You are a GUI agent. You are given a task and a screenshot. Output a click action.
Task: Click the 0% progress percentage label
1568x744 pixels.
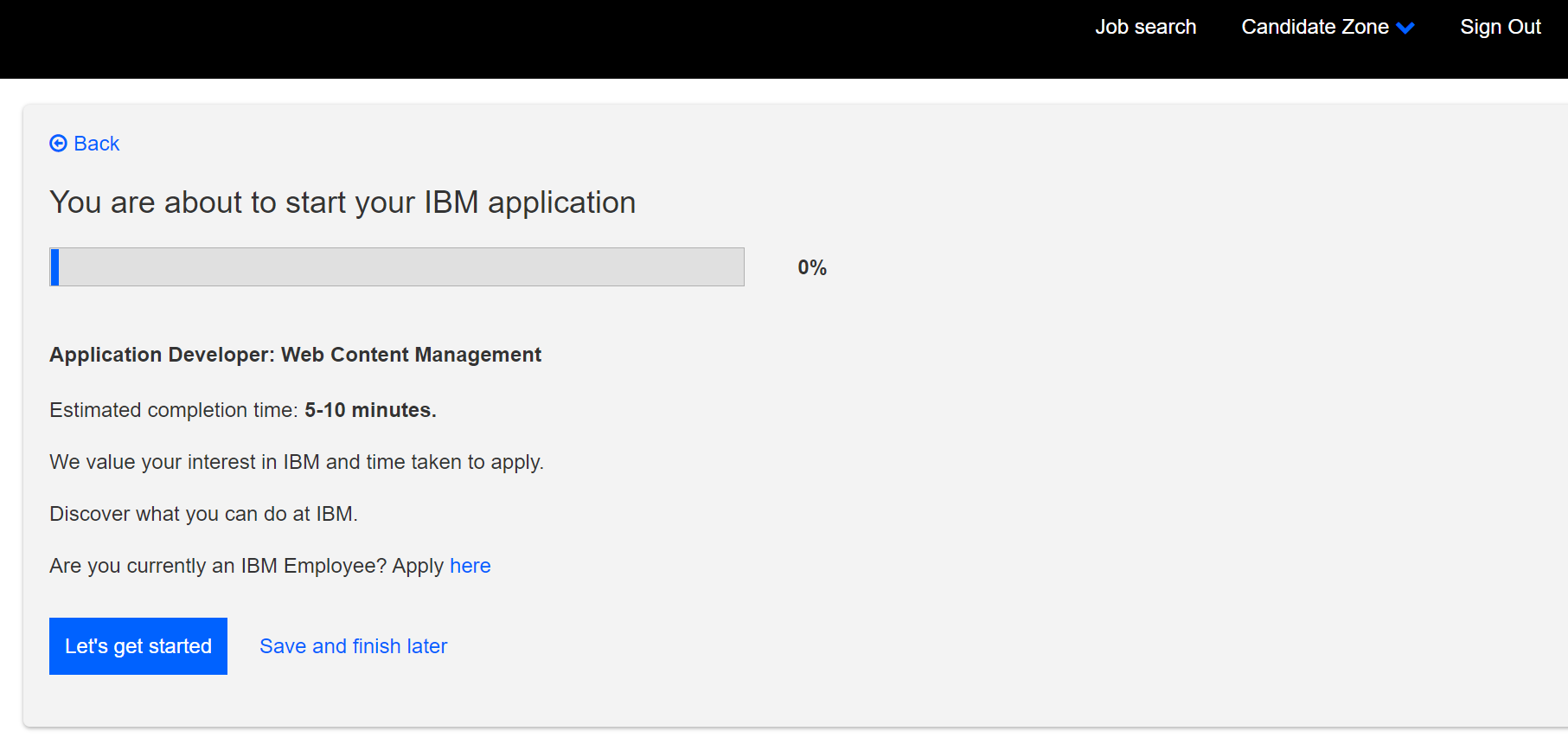click(811, 267)
